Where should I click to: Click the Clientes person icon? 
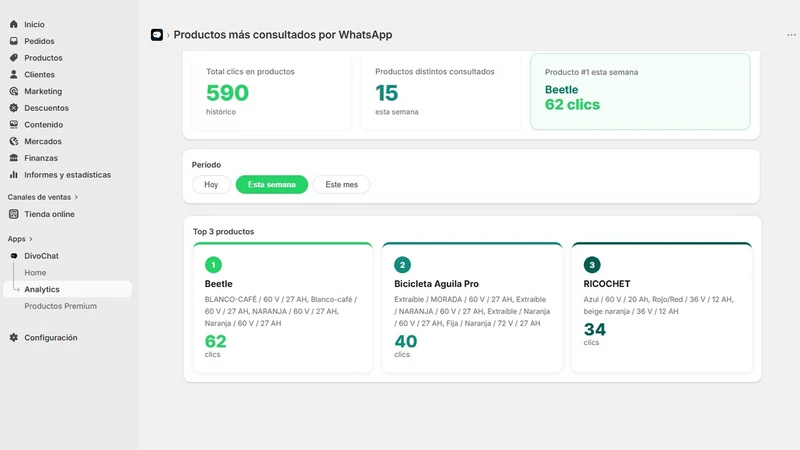tap(14, 74)
